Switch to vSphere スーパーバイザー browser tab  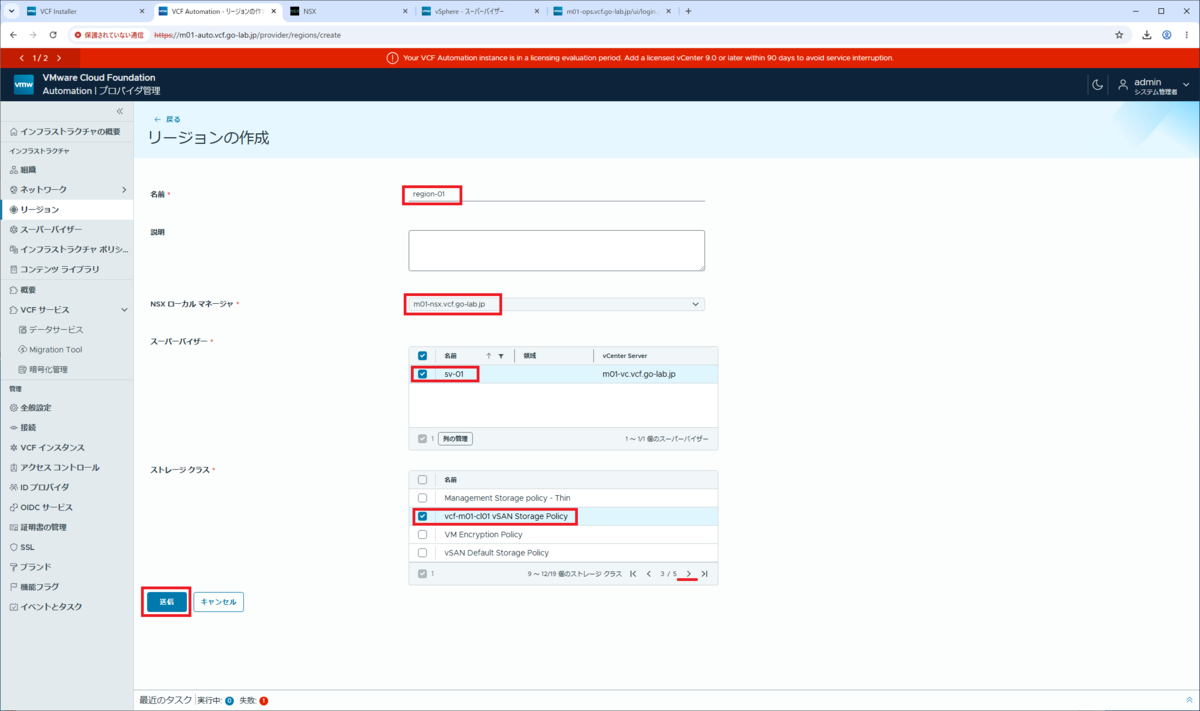click(x=479, y=11)
